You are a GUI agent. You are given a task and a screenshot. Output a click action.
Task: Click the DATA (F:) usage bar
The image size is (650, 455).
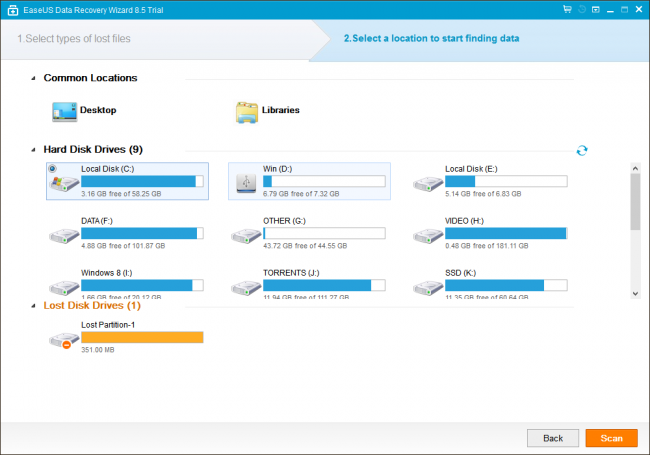coord(142,233)
